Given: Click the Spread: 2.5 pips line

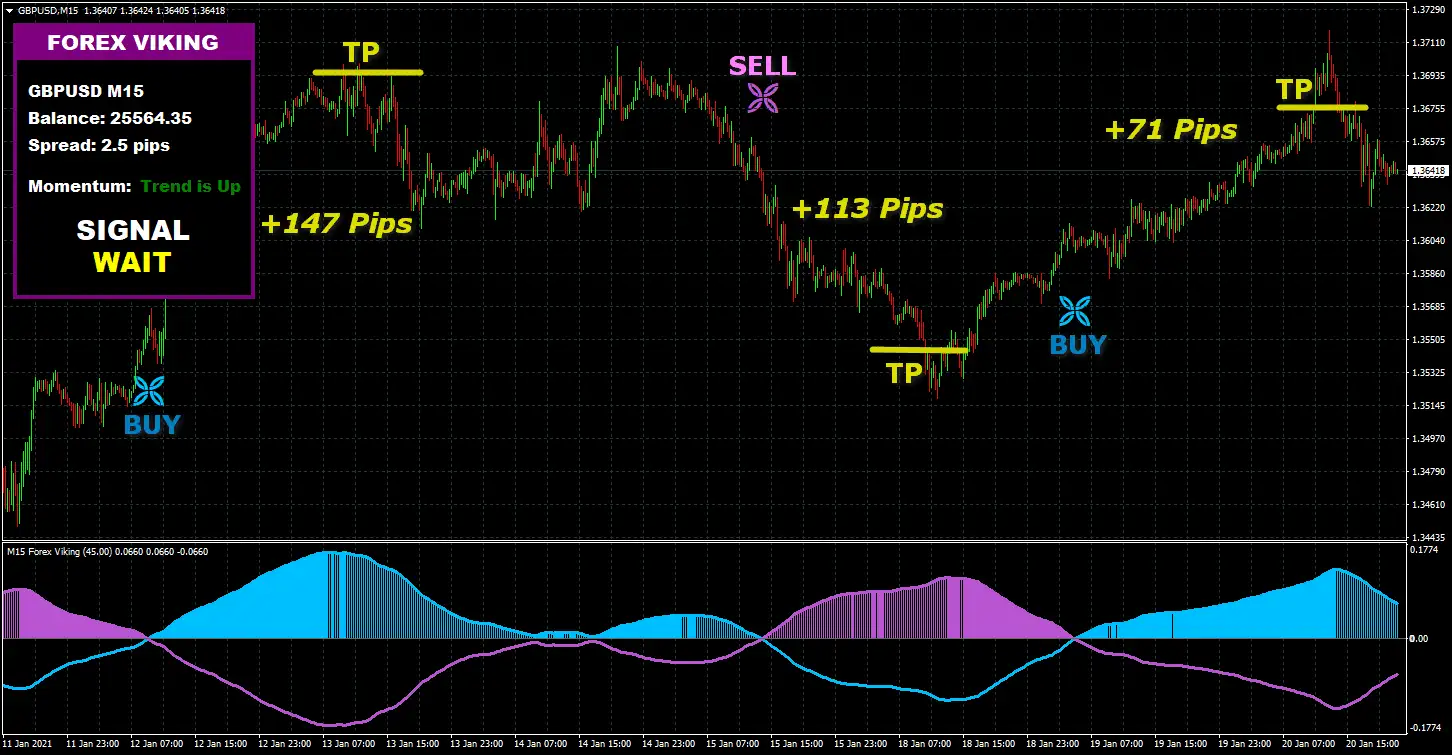Looking at the screenshot, I should click(99, 145).
